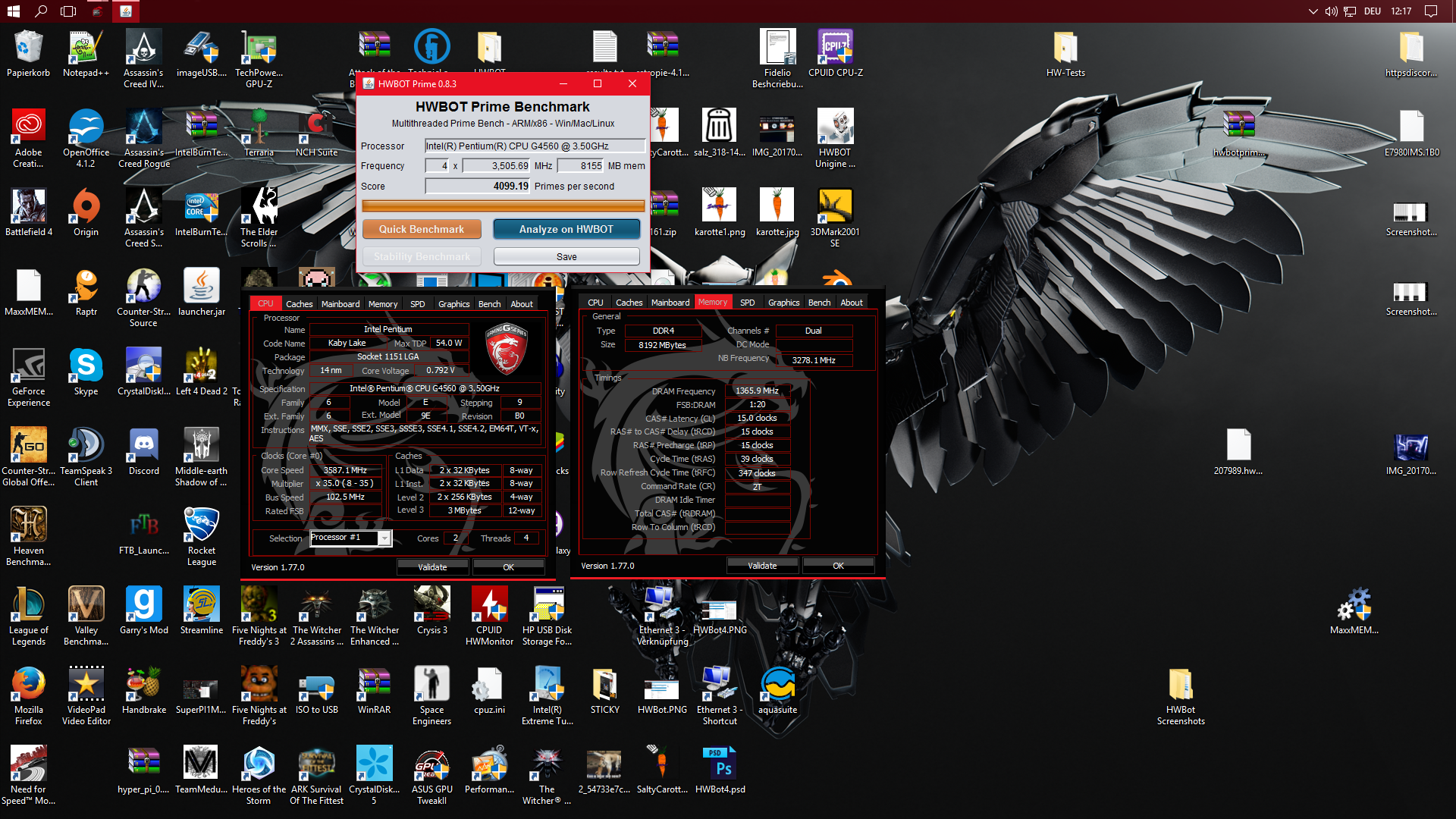
Task: Open Task View in taskbar
Action: [68, 11]
